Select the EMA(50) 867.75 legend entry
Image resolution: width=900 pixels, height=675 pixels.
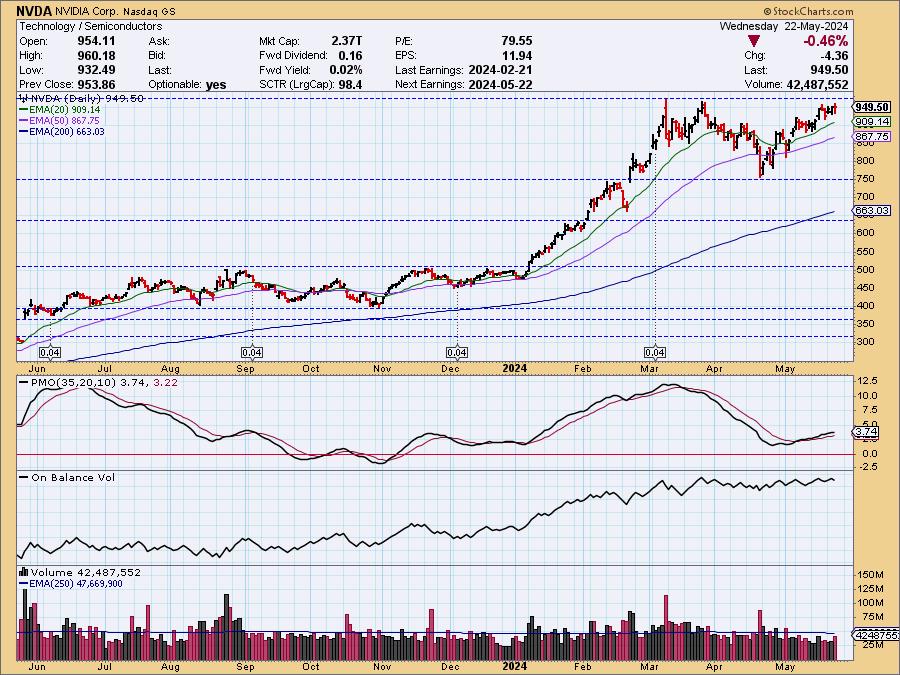60,121
